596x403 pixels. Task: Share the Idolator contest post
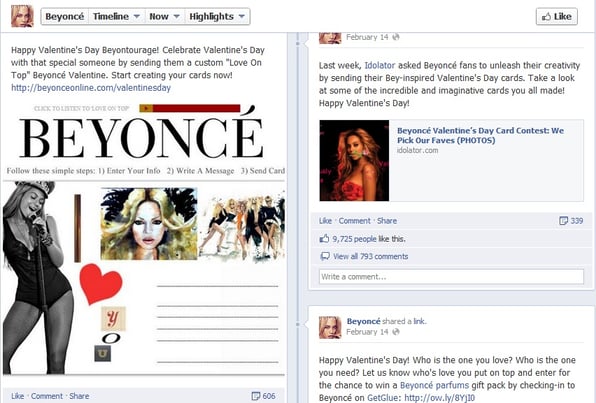tap(387, 221)
